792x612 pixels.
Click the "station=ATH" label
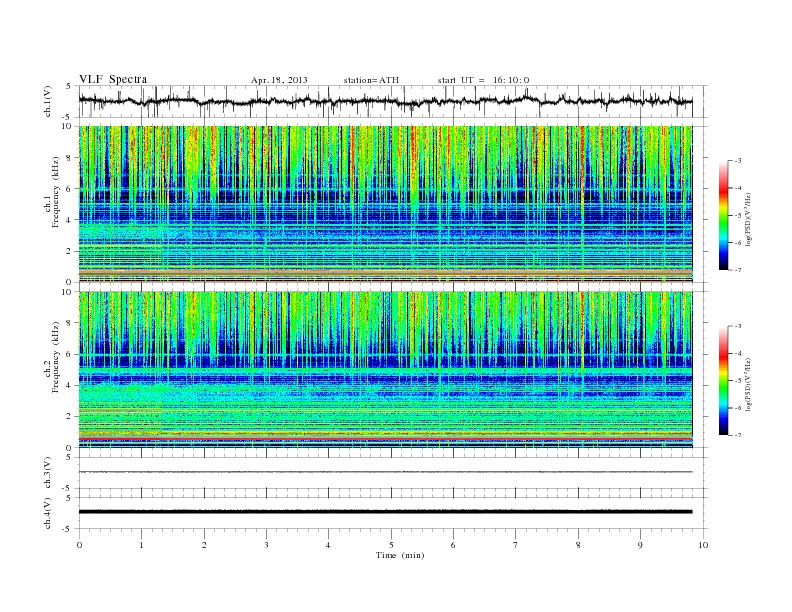coord(371,80)
